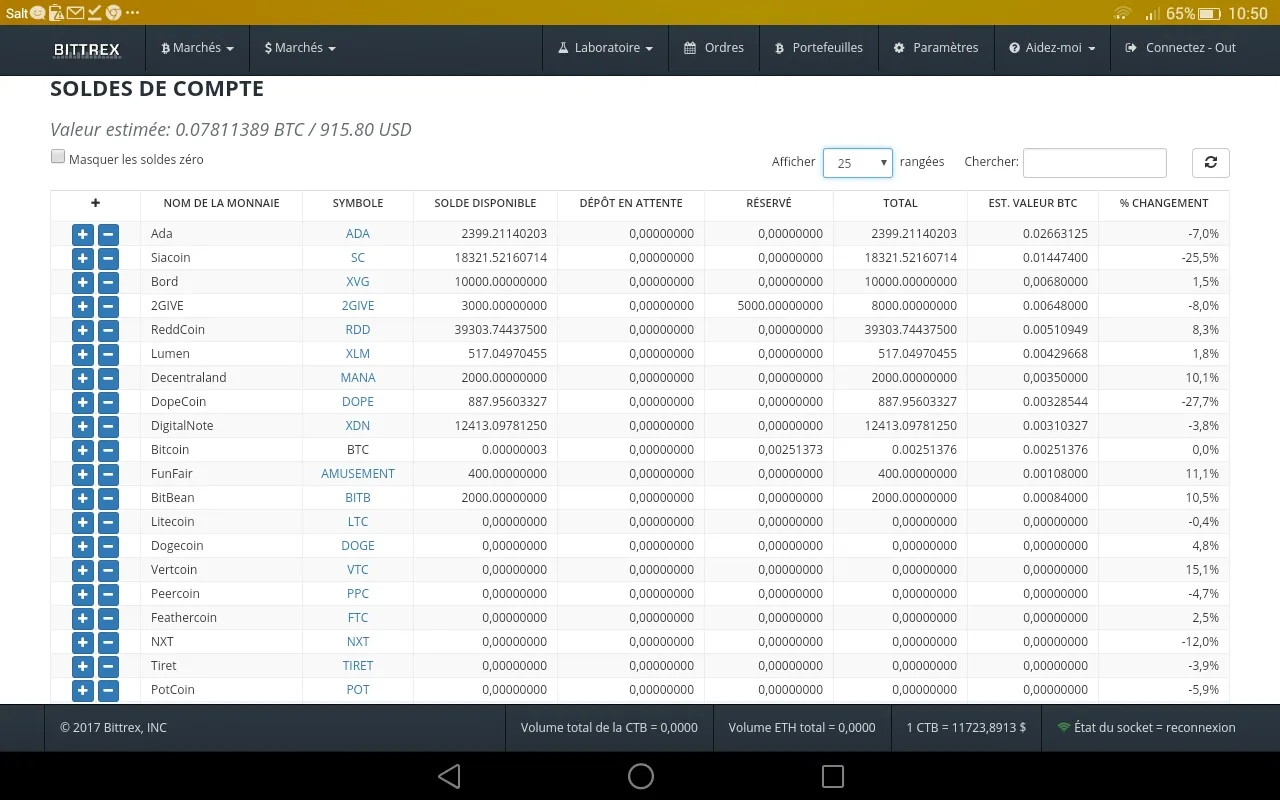1280x800 pixels.
Task: Click the État du socket status indicator
Action: tap(1146, 728)
